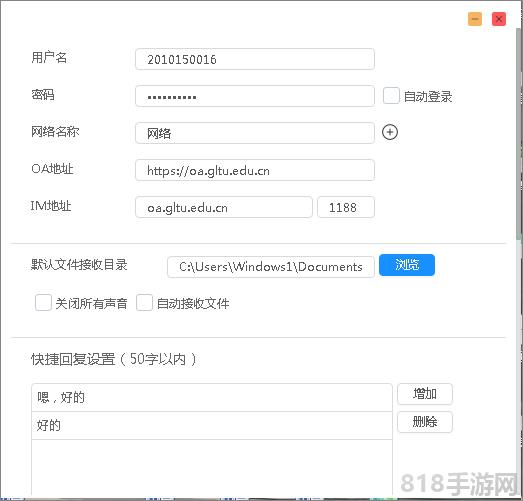
Task: Select the 网络名称 network name field
Action: click(x=255, y=133)
